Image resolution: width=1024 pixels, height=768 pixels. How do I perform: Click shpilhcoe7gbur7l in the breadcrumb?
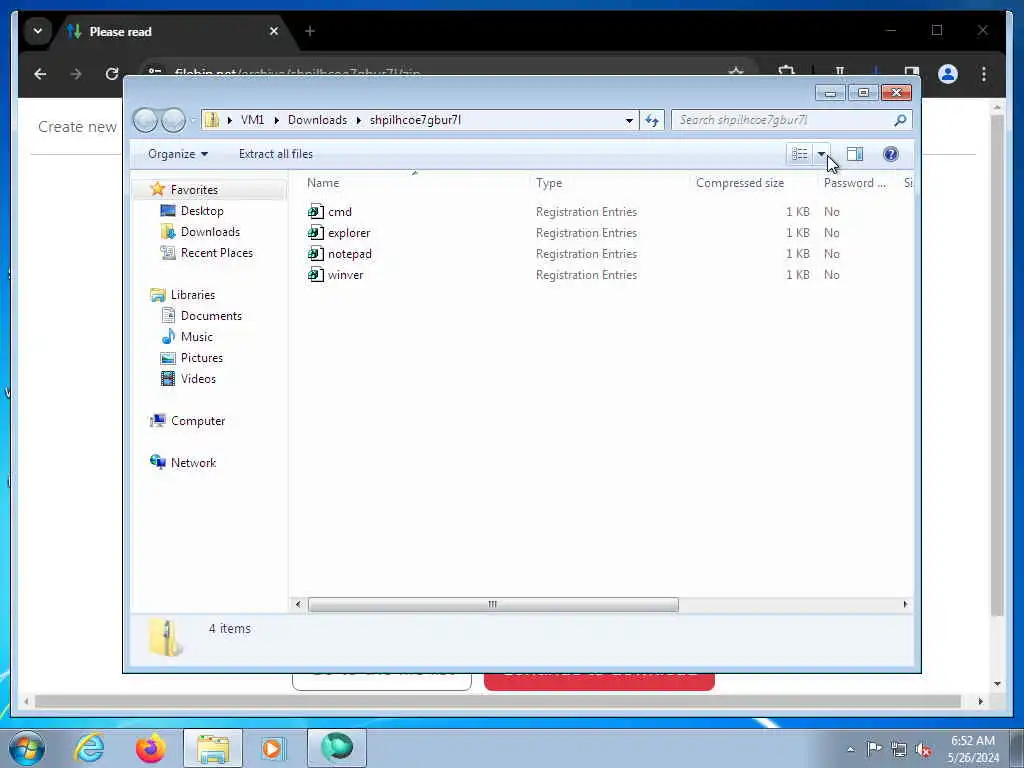point(415,120)
